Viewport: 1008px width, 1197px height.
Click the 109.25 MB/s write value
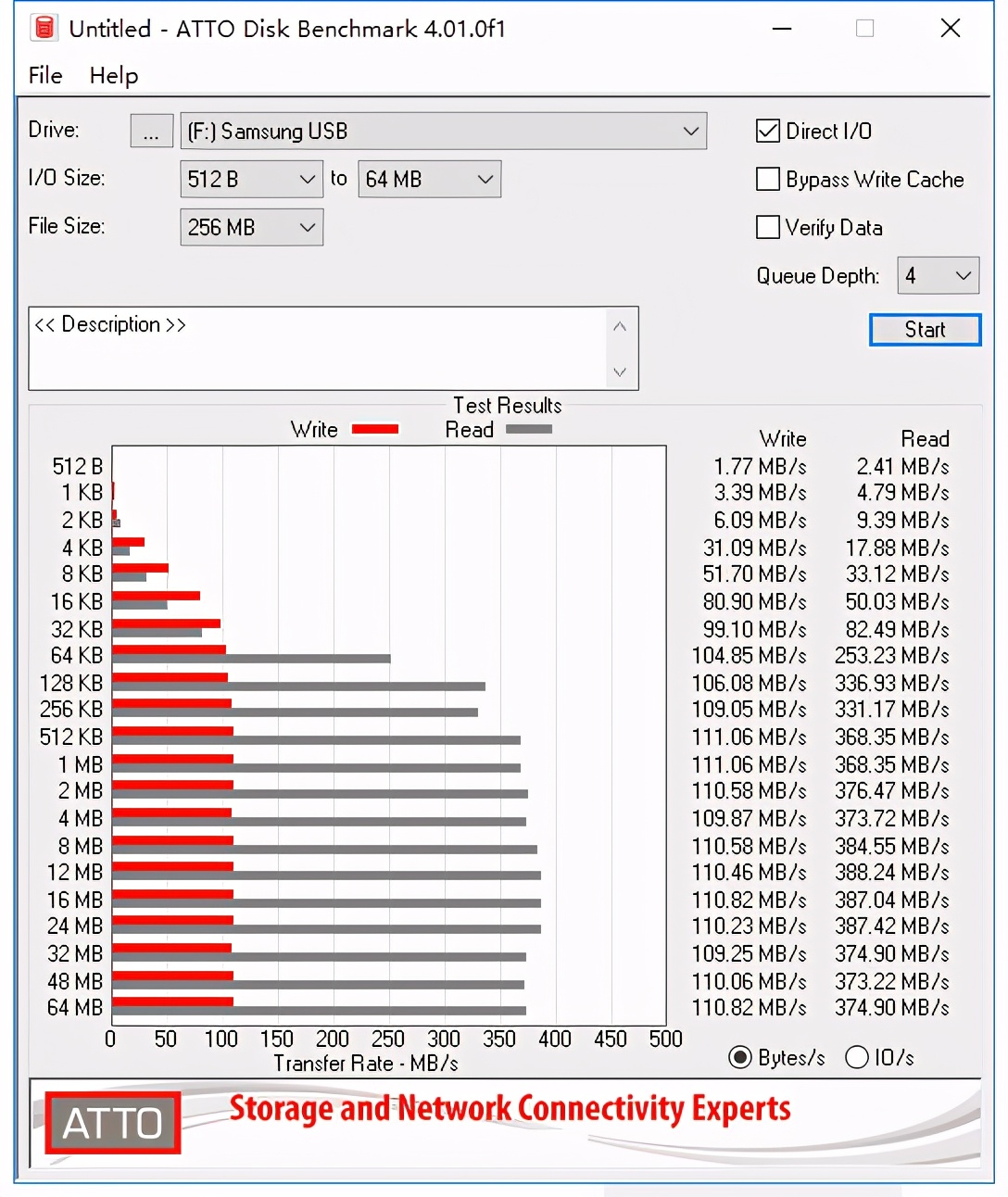[x=749, y=953]
